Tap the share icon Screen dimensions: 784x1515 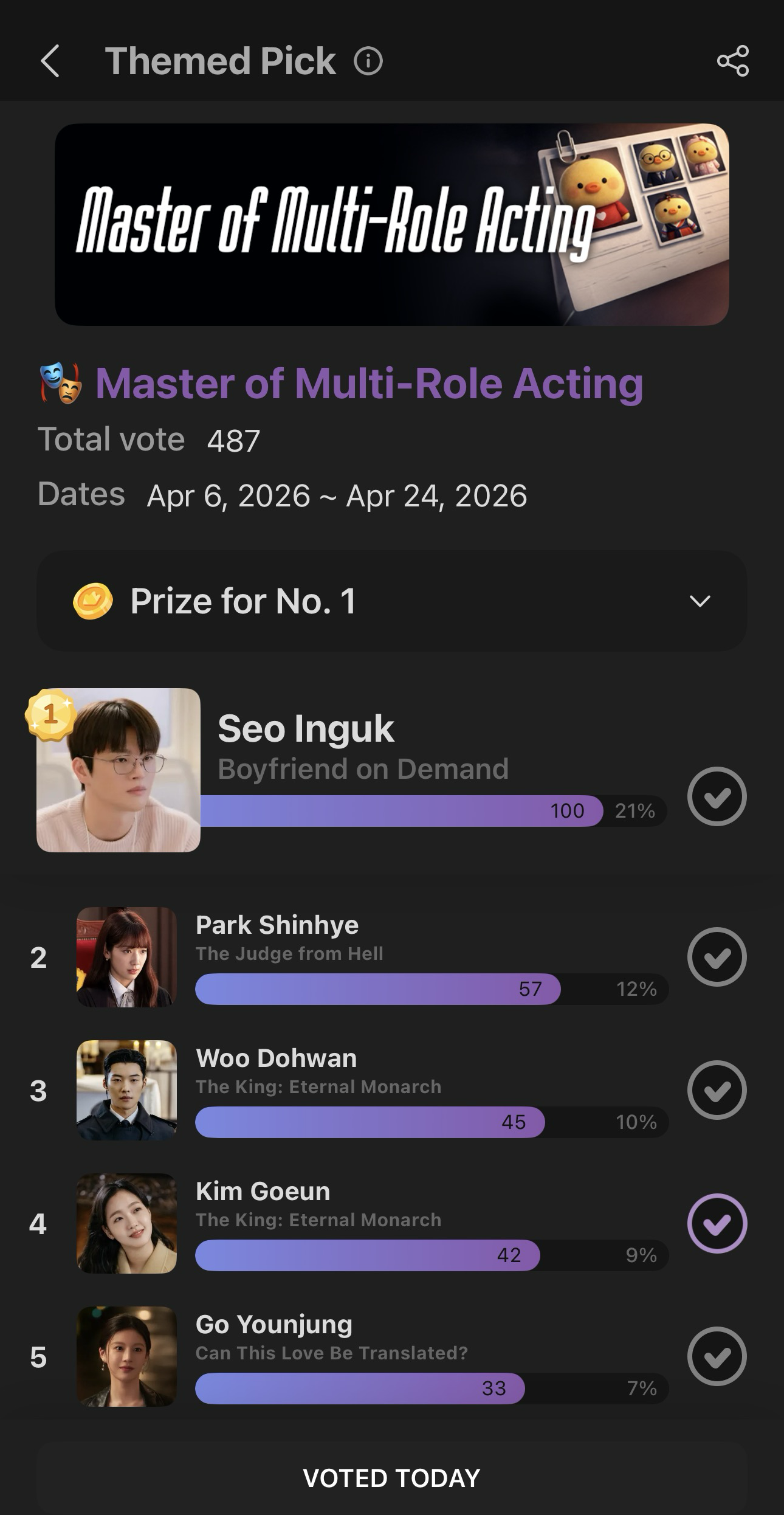coord(732,61)
